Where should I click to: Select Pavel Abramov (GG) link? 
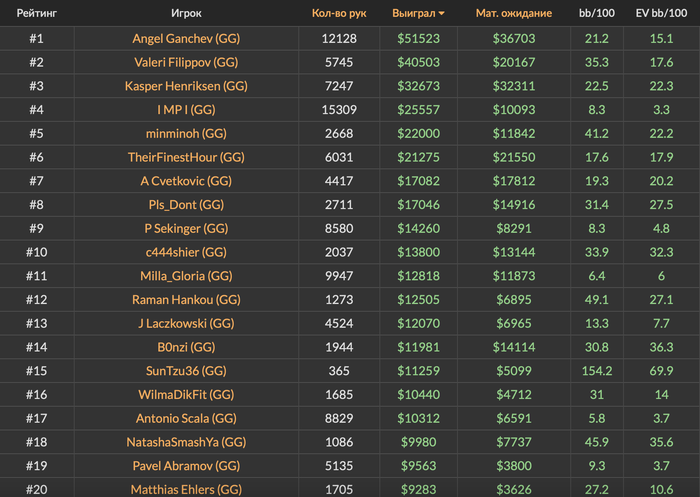pyautogui.click(x=186, y=466)
